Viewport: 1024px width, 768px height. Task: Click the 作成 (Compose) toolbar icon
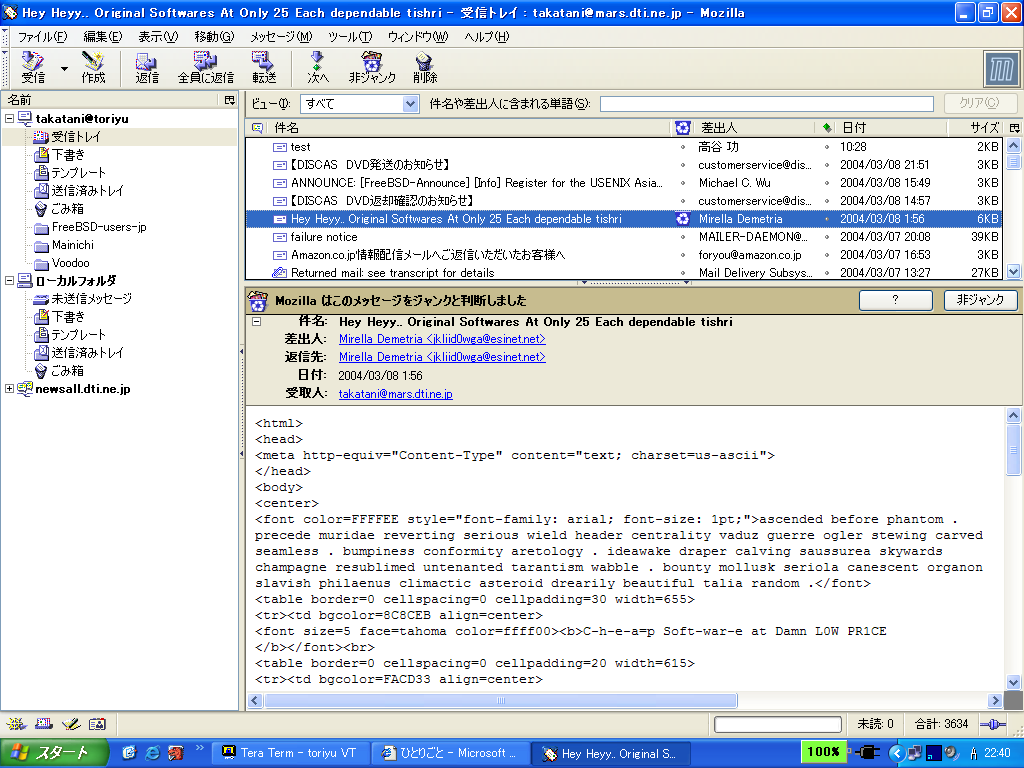click(93, 68)
